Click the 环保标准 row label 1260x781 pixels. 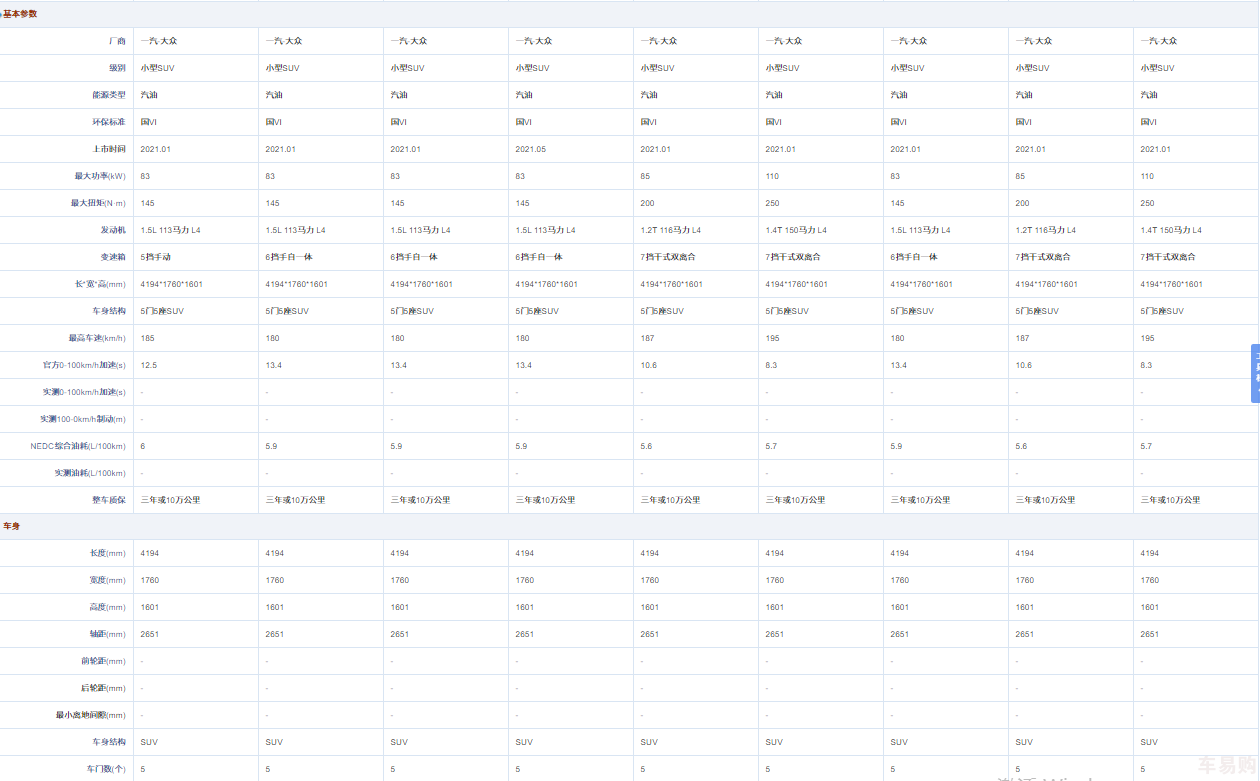(x=108, y=122)
